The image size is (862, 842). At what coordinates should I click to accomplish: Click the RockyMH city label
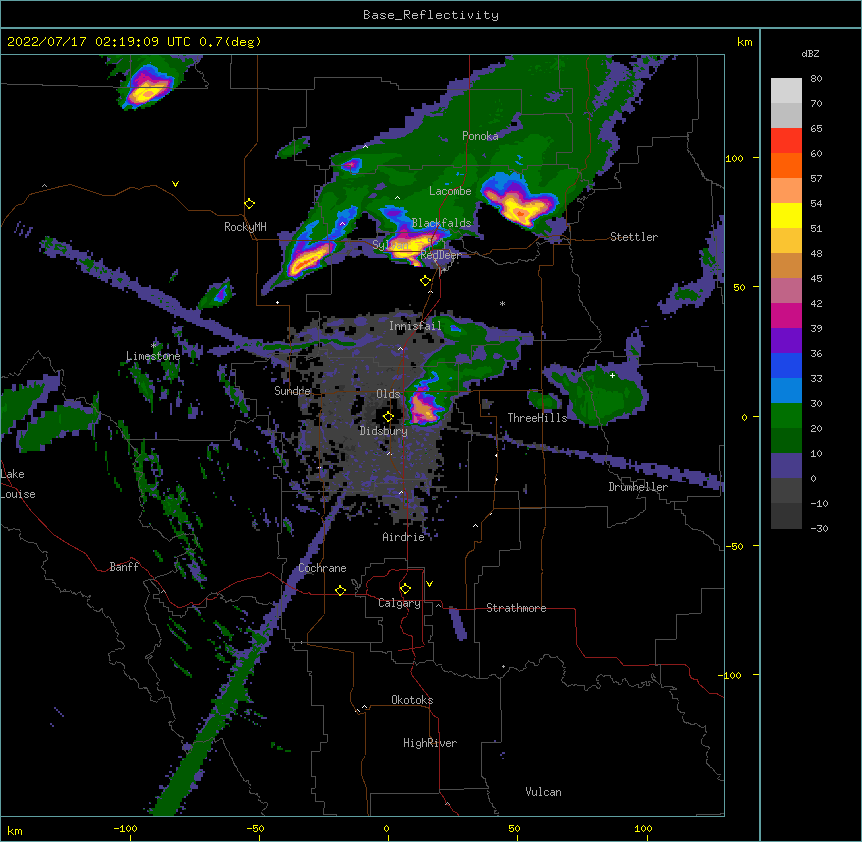pyautogui.click(x=245, y=227)
